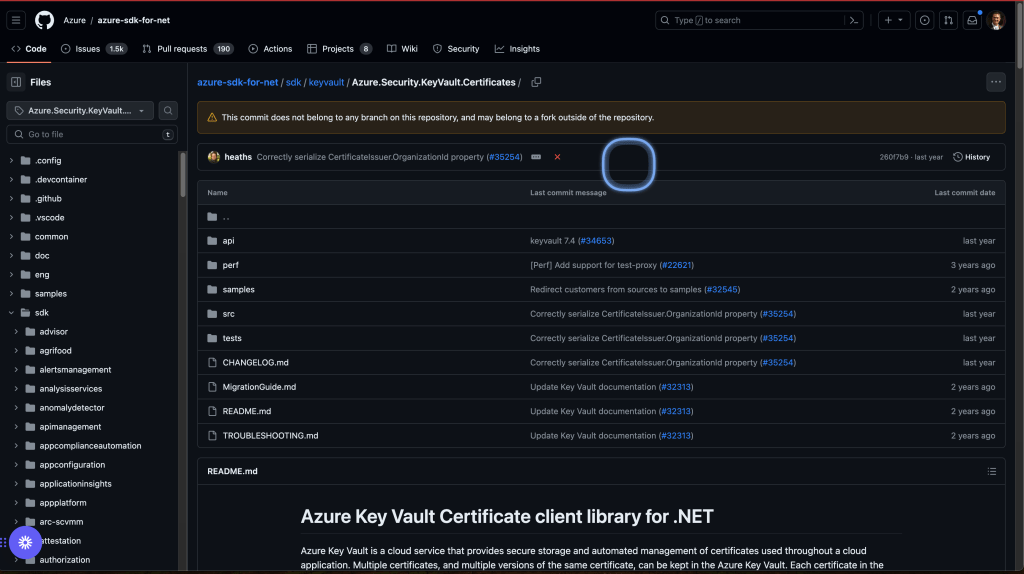Open the Projects tab
Image resolution: width=1024 pixels, height=574 pixels.
coord(340,49)
